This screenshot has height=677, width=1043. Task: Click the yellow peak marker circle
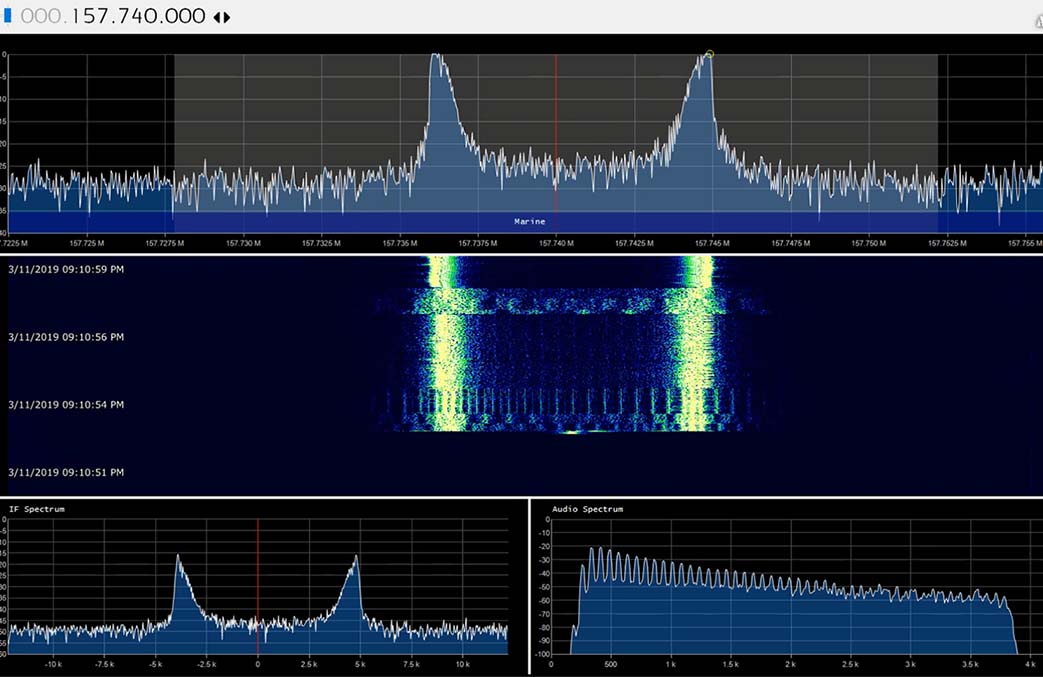710,54
